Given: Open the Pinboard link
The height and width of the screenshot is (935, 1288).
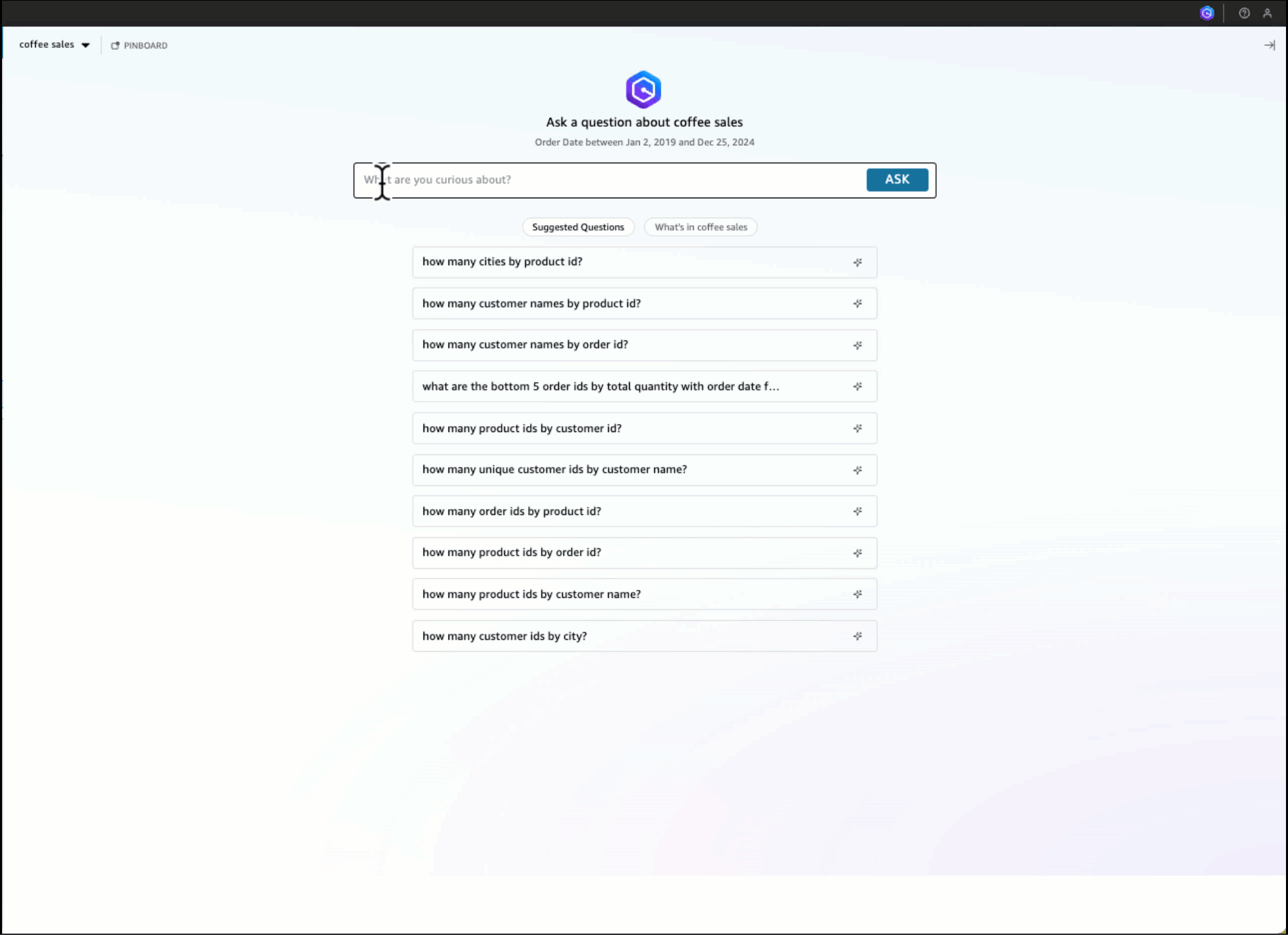Looking at the screenshot, I should pyautogui.click(x=139, y=45).
